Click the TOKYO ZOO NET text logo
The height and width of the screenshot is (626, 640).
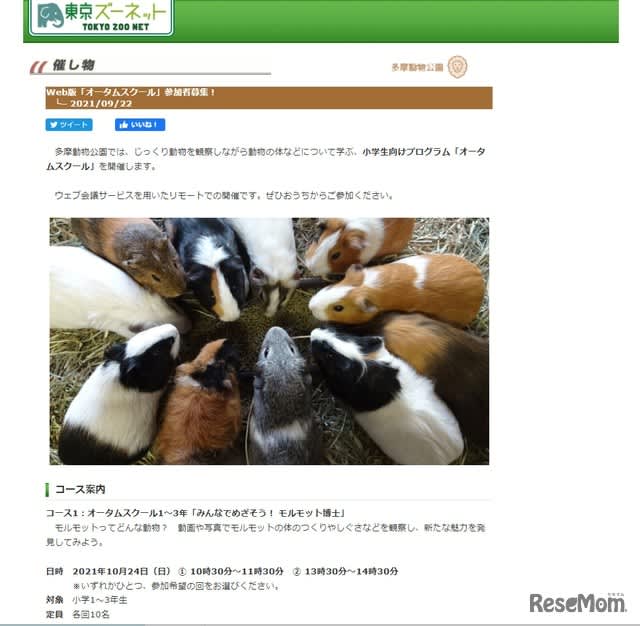pos(116,27)
